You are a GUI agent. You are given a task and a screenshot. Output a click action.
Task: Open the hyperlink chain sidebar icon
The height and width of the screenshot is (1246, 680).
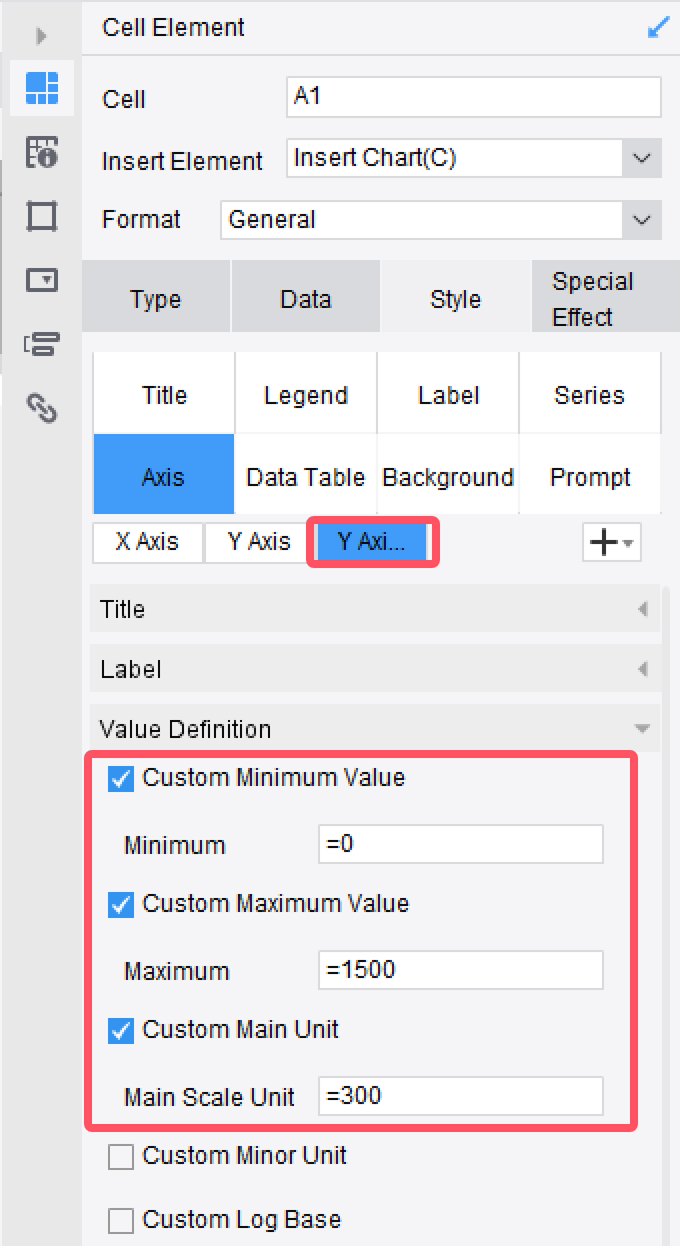point(42,408)
